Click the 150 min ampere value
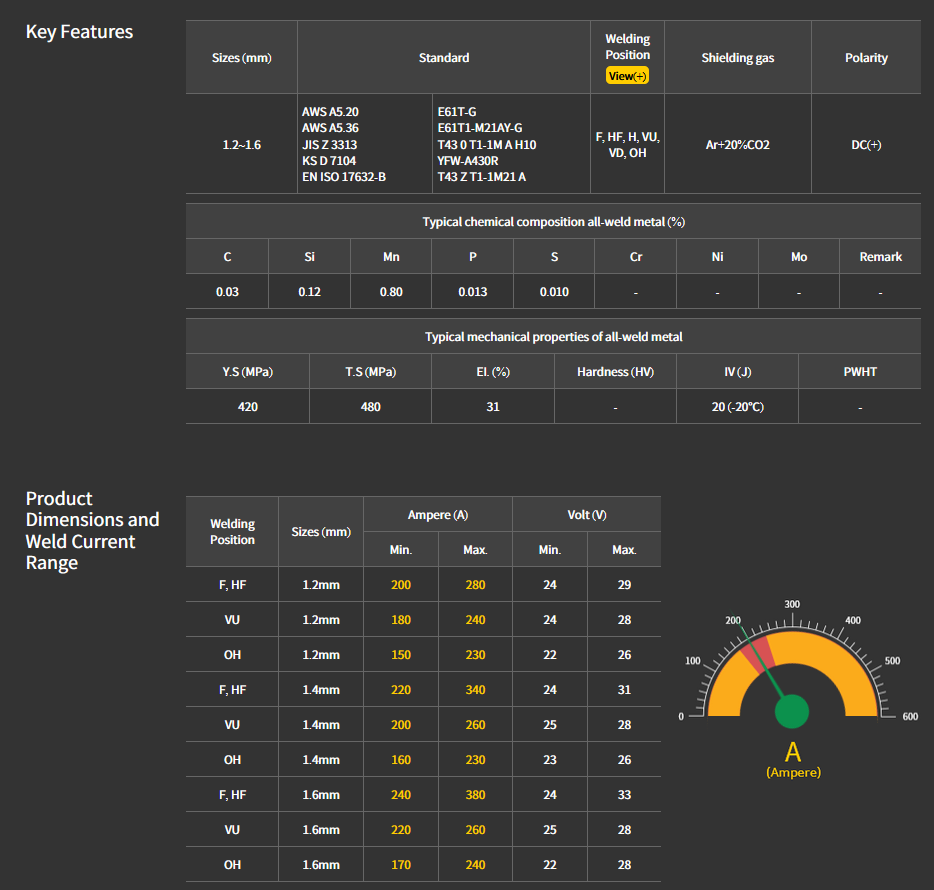The image size is (934, 890). tap(400, 655)
